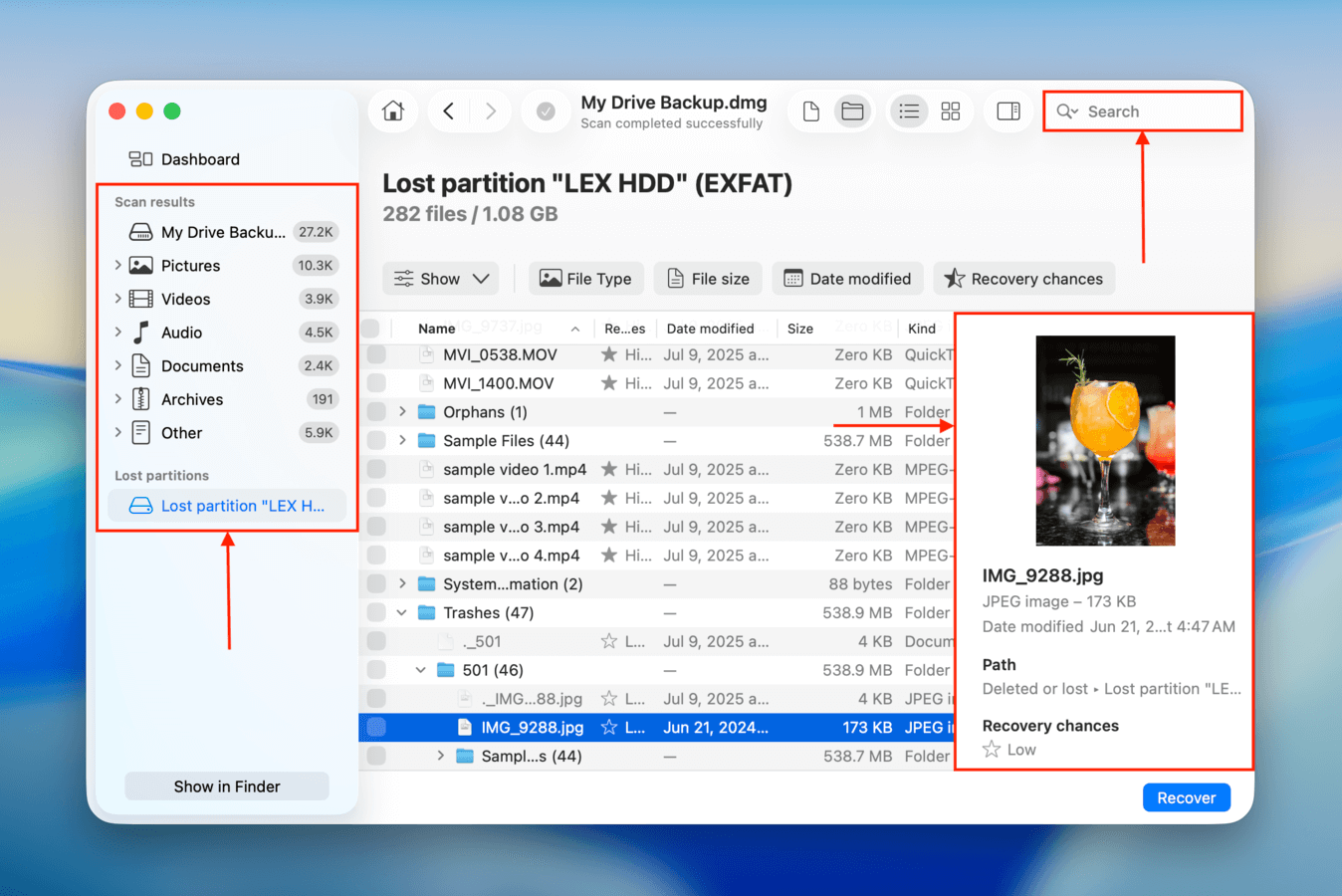1342x896 pixels.
Task: Check the checkbox next to sample video 1.mp4
Action: click(375, 469)
